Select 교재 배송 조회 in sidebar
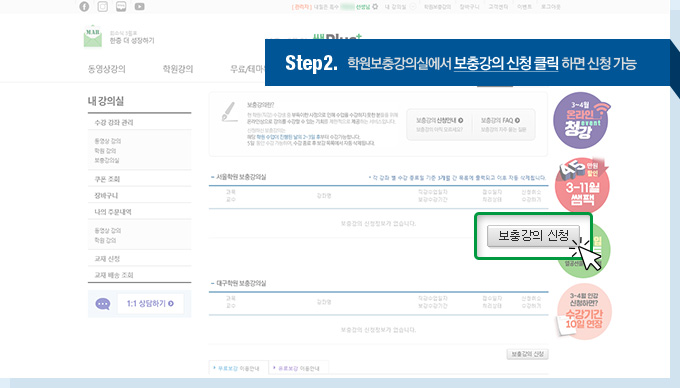The width and height of the screenshot is (680, 388). click(x=114, y=275)
